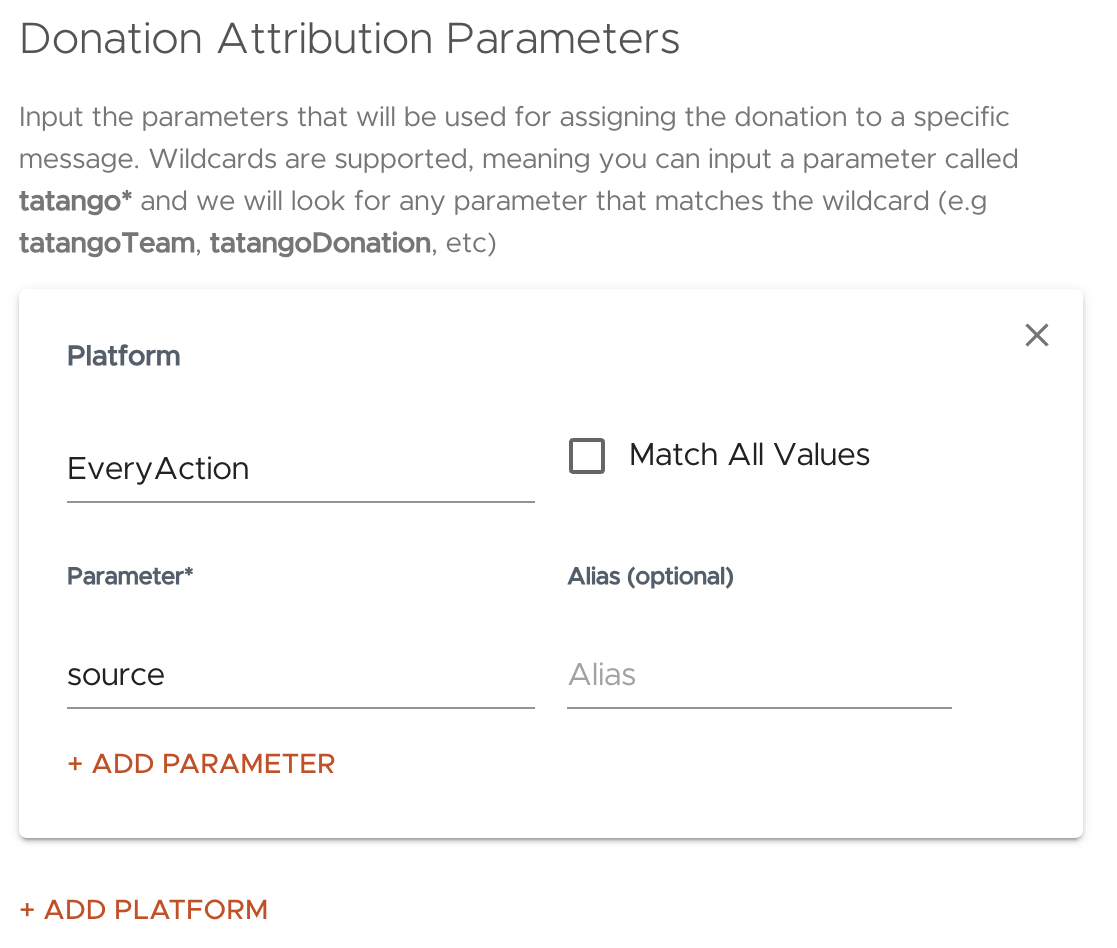Click the bold tatango* wildcard example
The height and width of the screenshot is (948, 1117).
coord(76,201)
